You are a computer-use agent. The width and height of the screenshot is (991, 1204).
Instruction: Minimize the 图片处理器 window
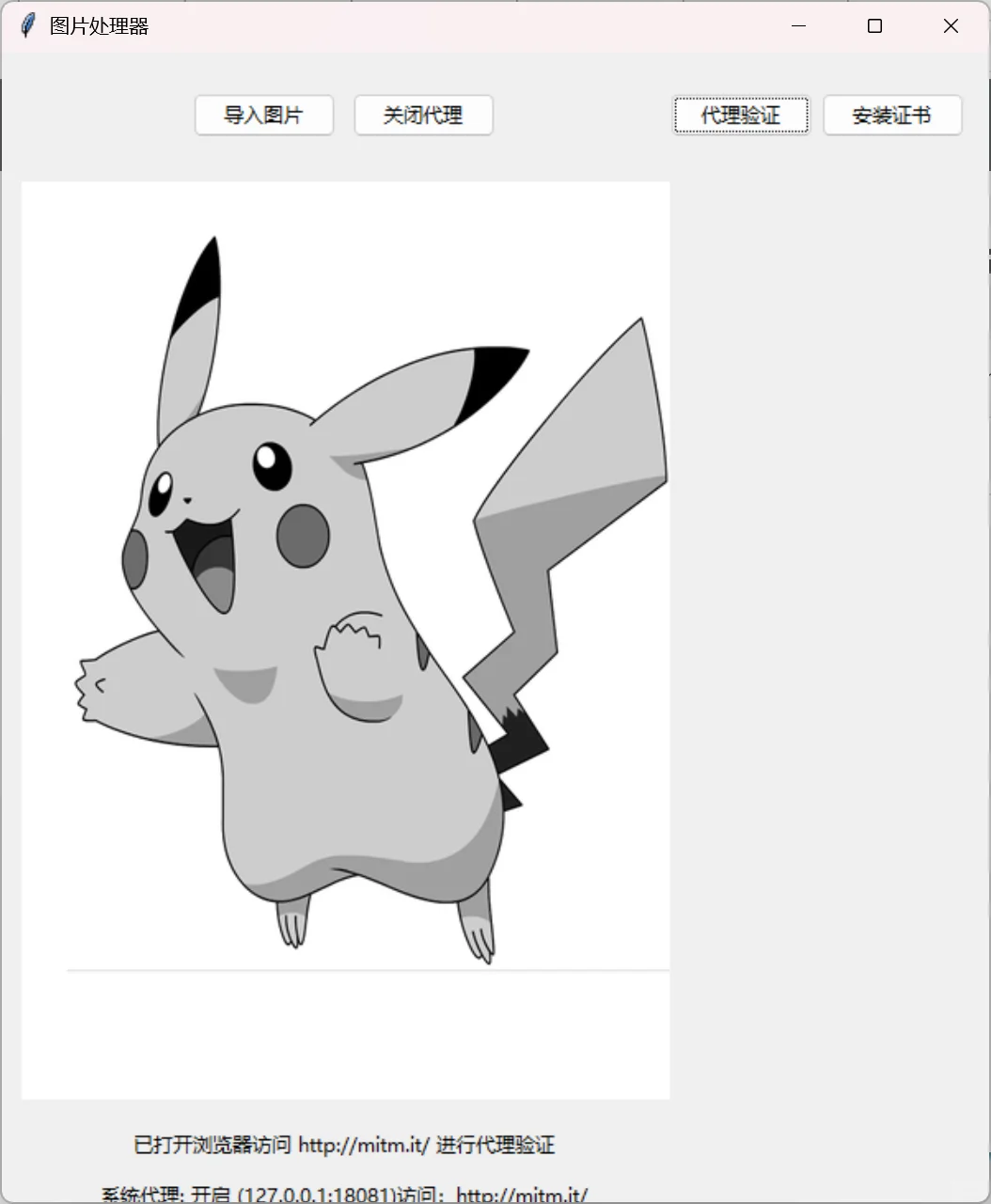click(x=799, y=26)
